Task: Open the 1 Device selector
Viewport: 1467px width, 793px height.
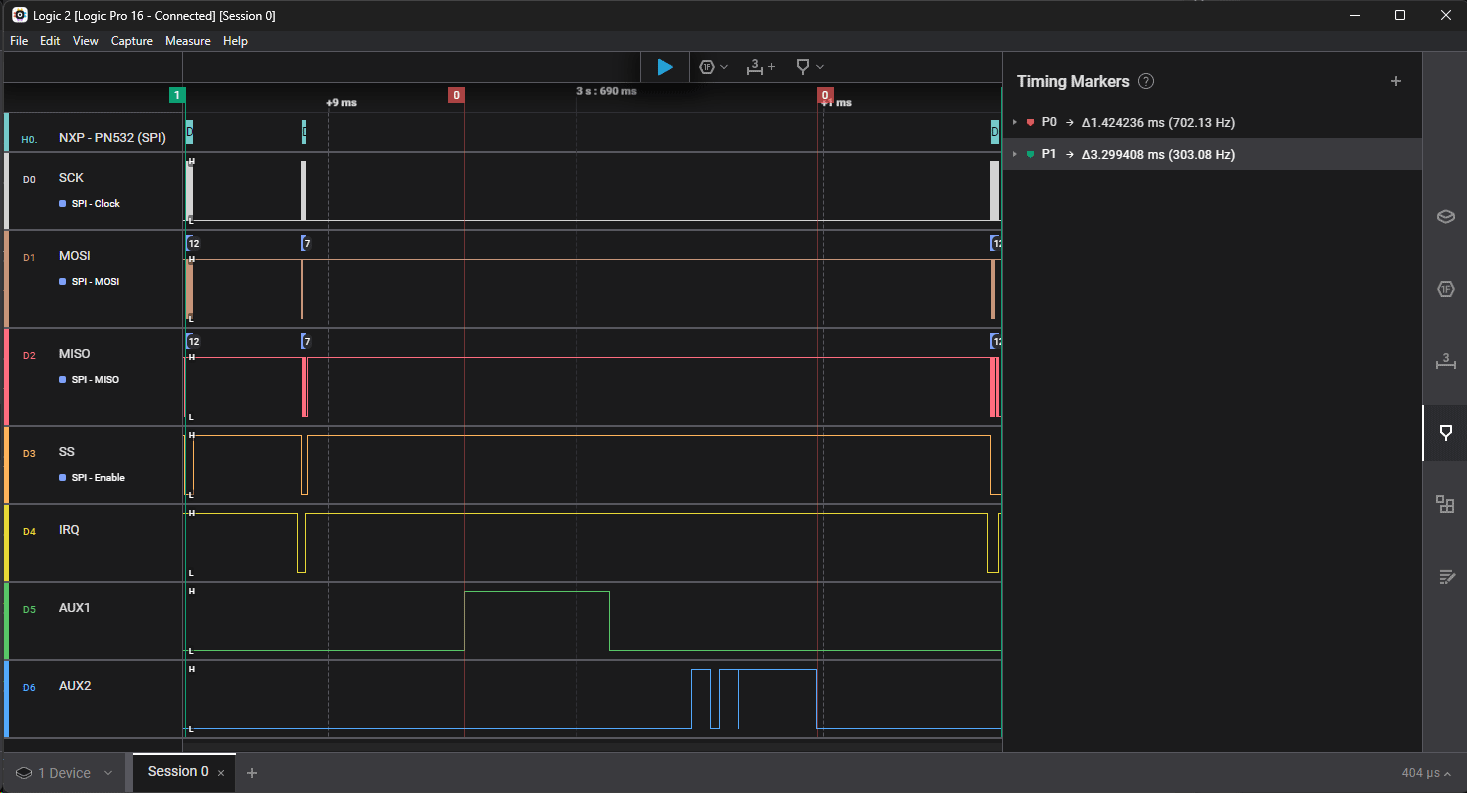Action: 65,773
